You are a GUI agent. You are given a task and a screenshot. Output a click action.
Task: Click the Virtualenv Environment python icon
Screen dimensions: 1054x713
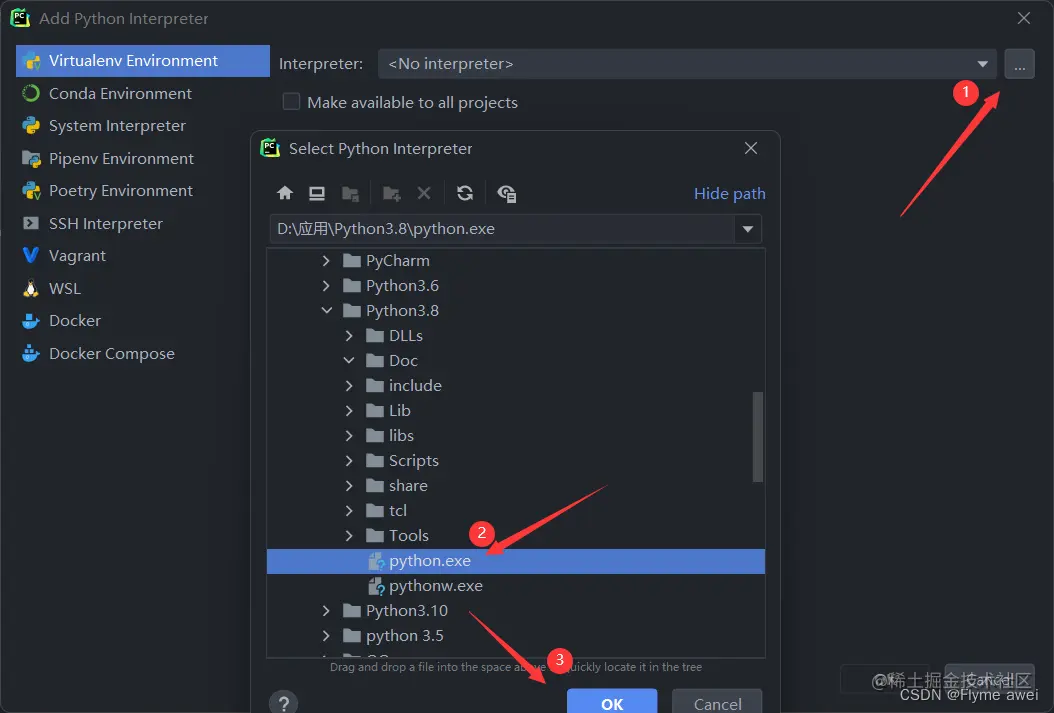click(x=32, y=61)
